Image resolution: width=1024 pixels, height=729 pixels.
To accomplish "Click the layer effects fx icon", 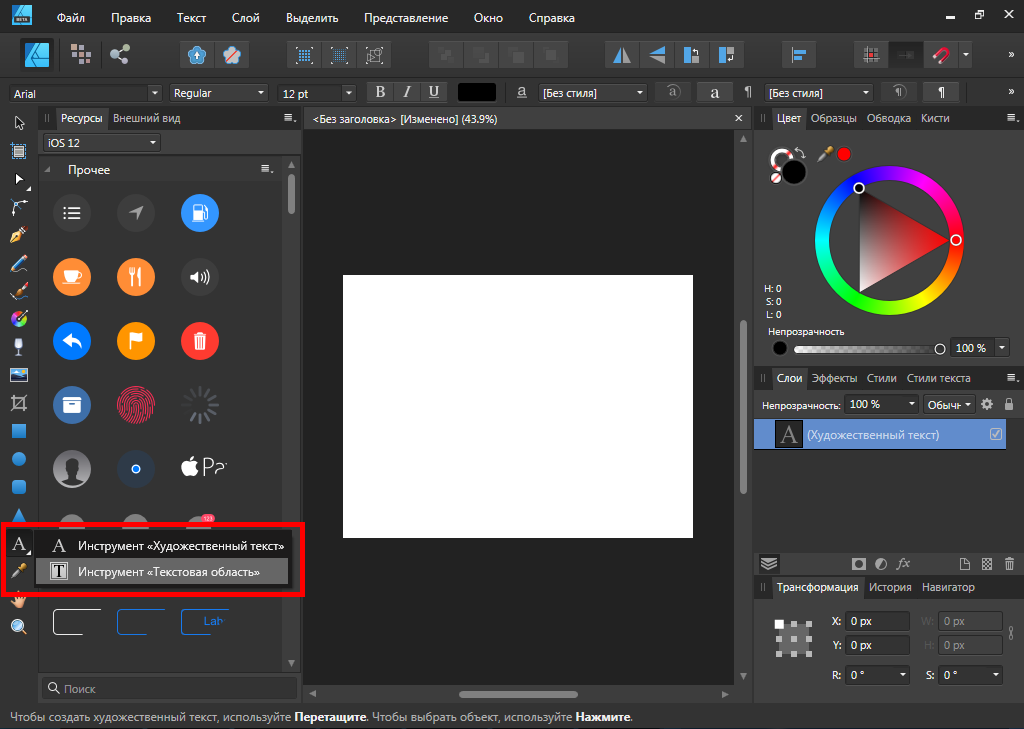I will [x=903, y=563].
